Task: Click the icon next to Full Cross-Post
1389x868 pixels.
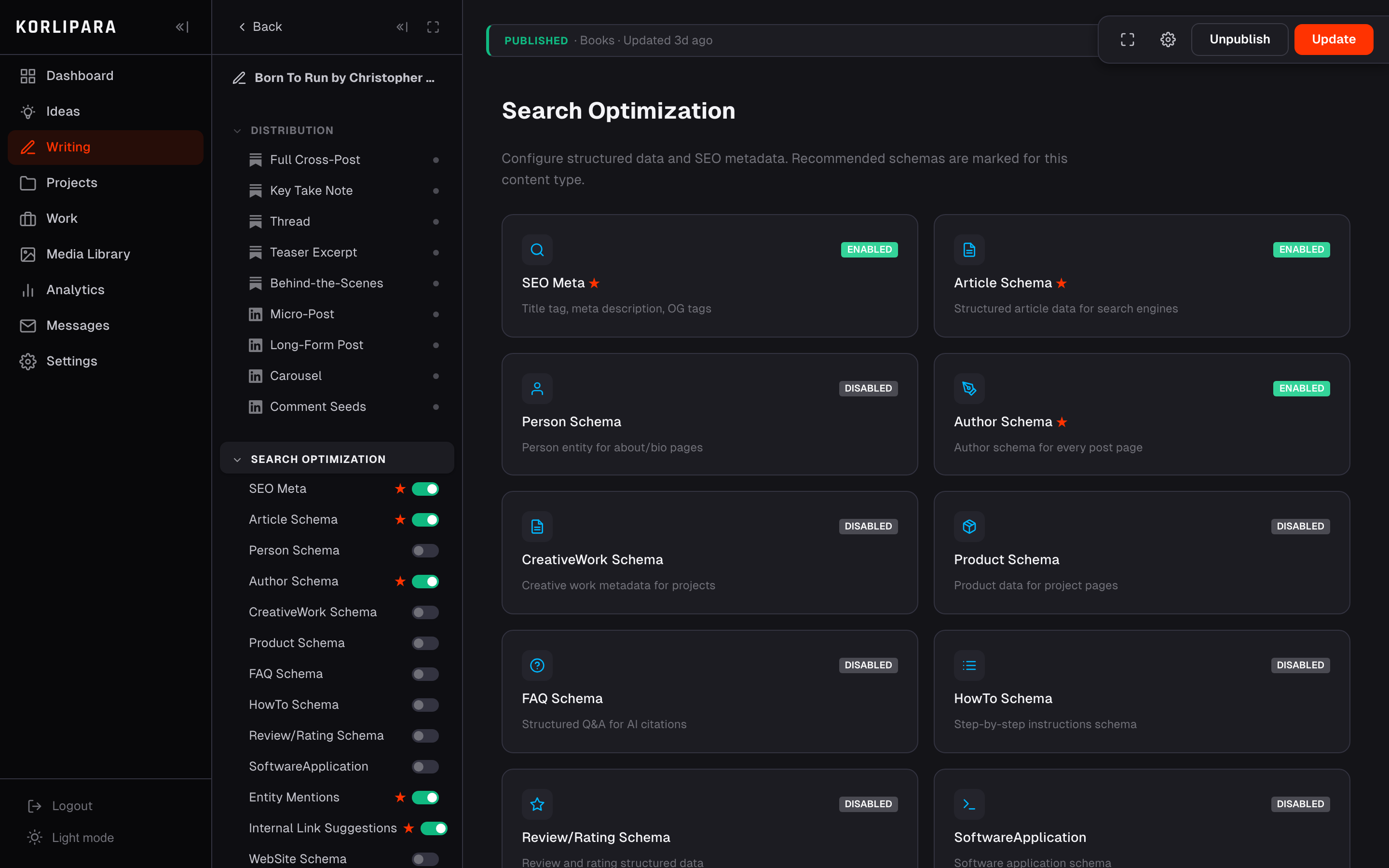Action: coord(256,160)
